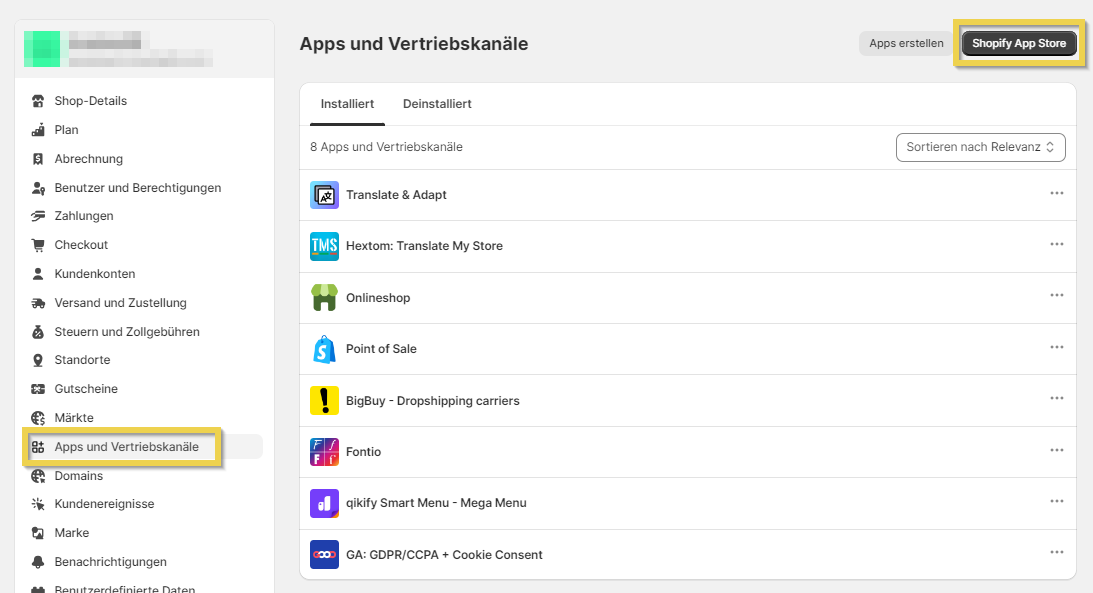Expand options menu for Fontio row

click(x=1057, y=450)
